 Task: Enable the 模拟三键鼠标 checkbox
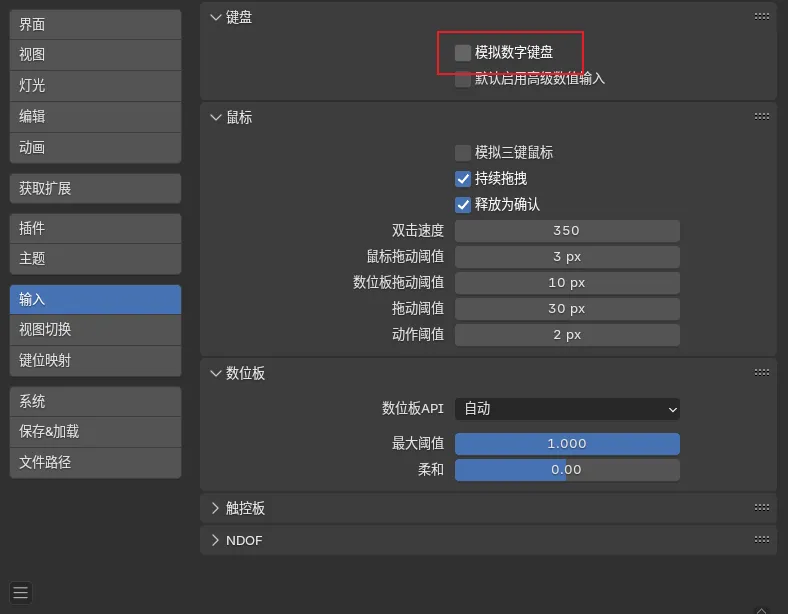coord(463,153)
